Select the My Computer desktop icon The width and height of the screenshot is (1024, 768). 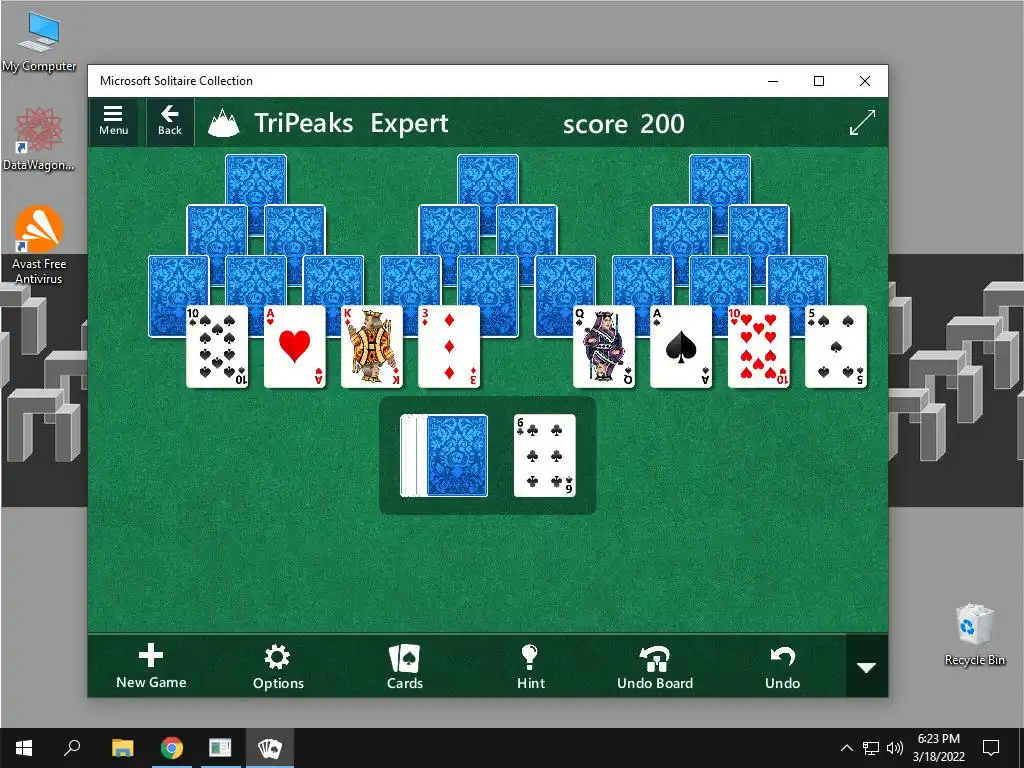[39, 42]
